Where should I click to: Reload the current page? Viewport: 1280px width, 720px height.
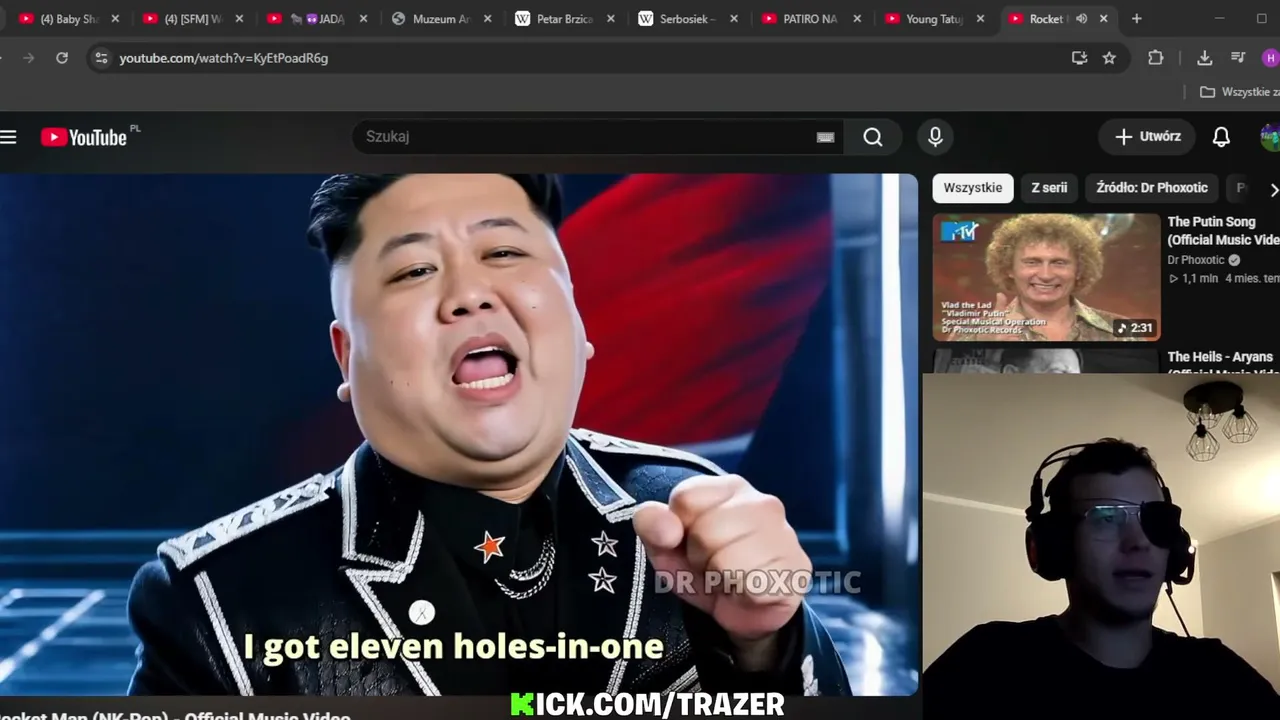click(x=62, y=58)
